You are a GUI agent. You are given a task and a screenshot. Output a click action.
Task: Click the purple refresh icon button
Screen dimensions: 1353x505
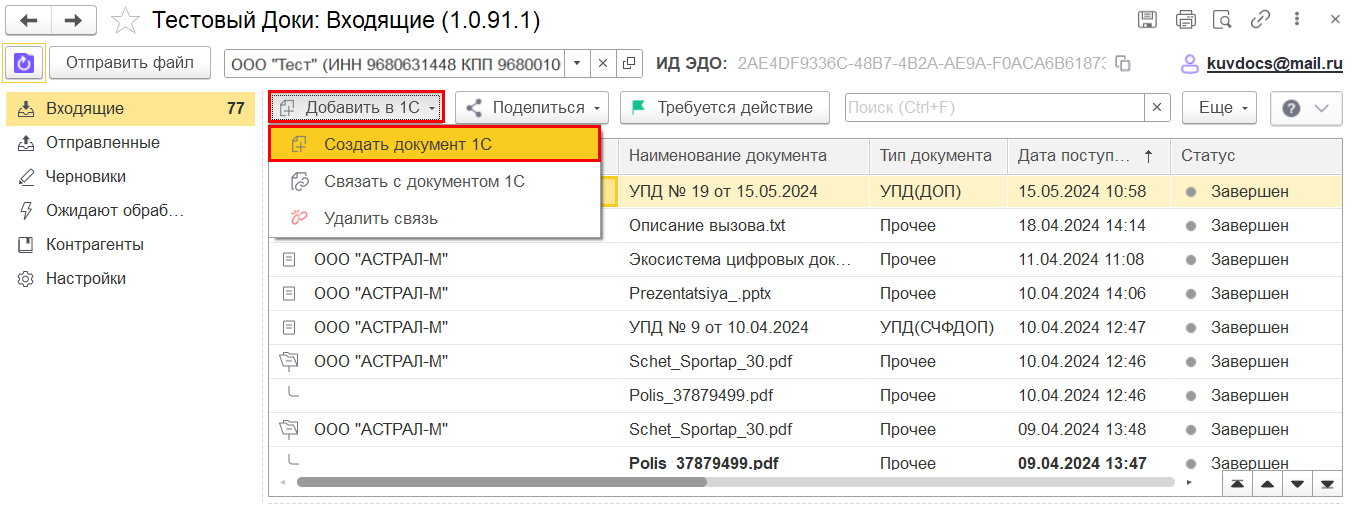24,63
